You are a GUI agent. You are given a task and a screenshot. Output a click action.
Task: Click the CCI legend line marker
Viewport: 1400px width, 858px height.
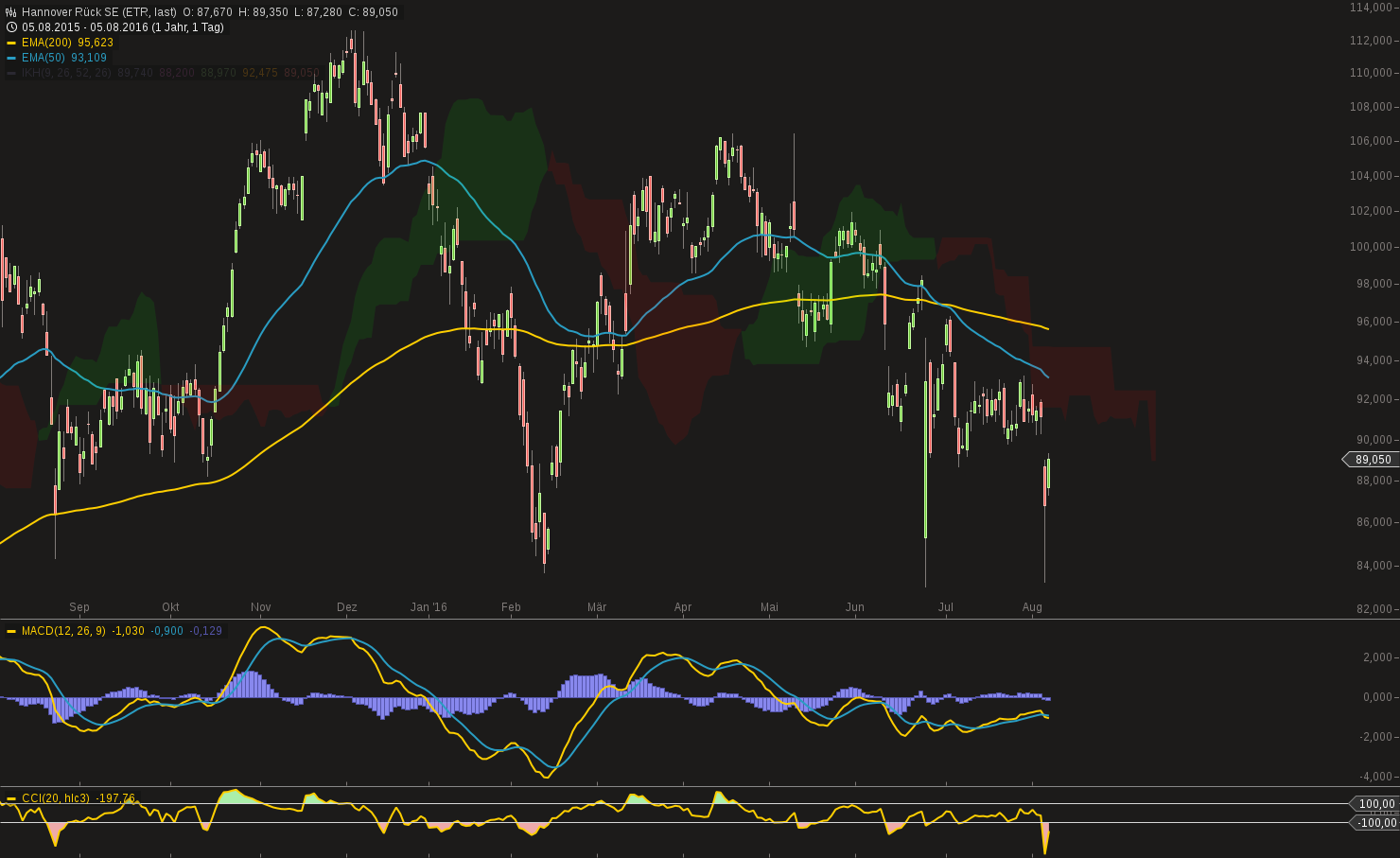[x=11, y=797]
